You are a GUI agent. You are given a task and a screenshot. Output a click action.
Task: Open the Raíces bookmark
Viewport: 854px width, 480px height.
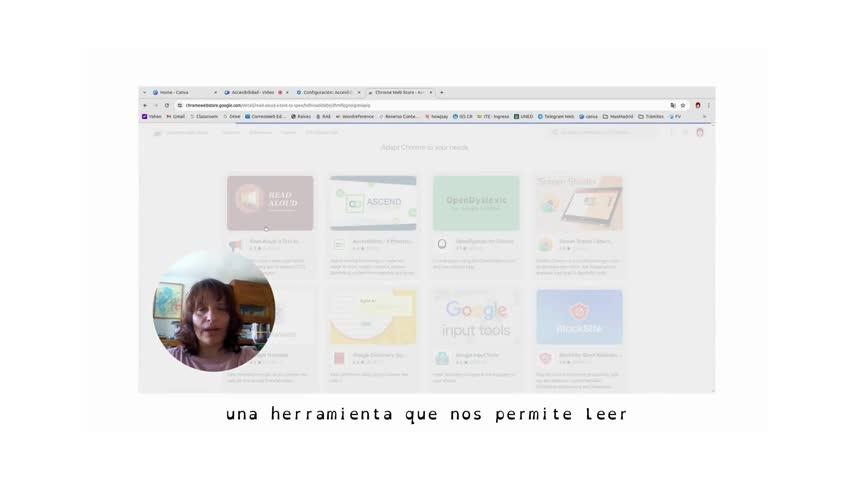pos(301,117)
